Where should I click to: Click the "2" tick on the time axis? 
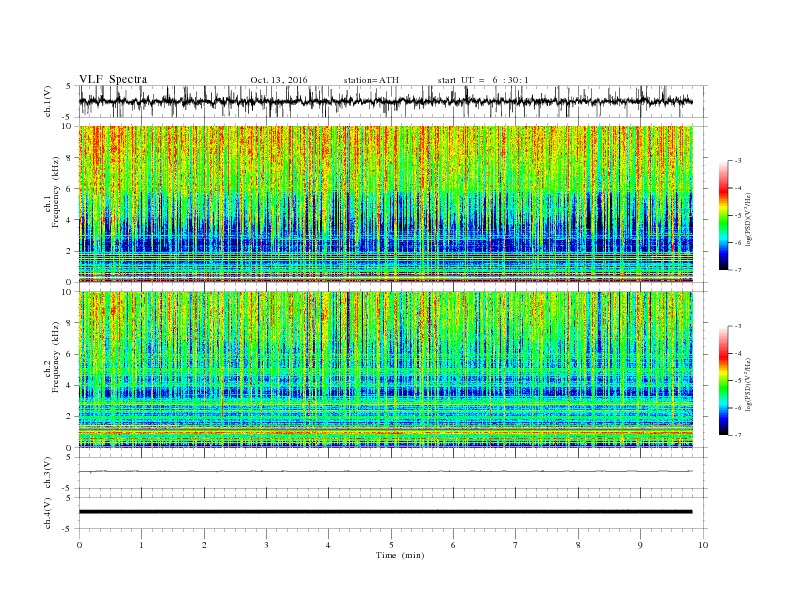click(204, 545)
